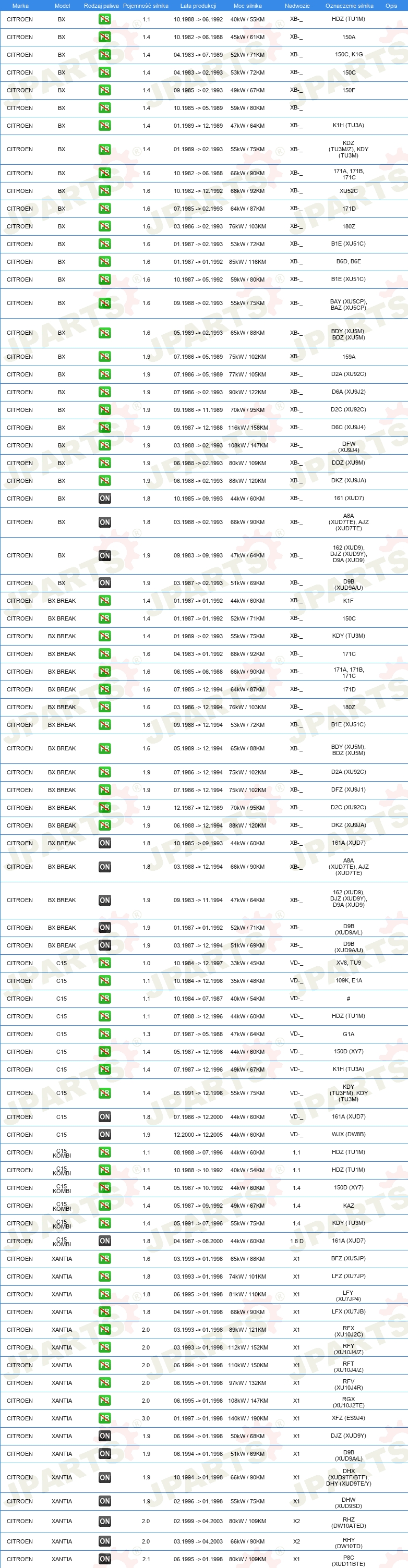The width and height of the screenshot is (408, 1568).
Task: Click the '77kW / 105KM' power cell
Action: click(247, 374)
